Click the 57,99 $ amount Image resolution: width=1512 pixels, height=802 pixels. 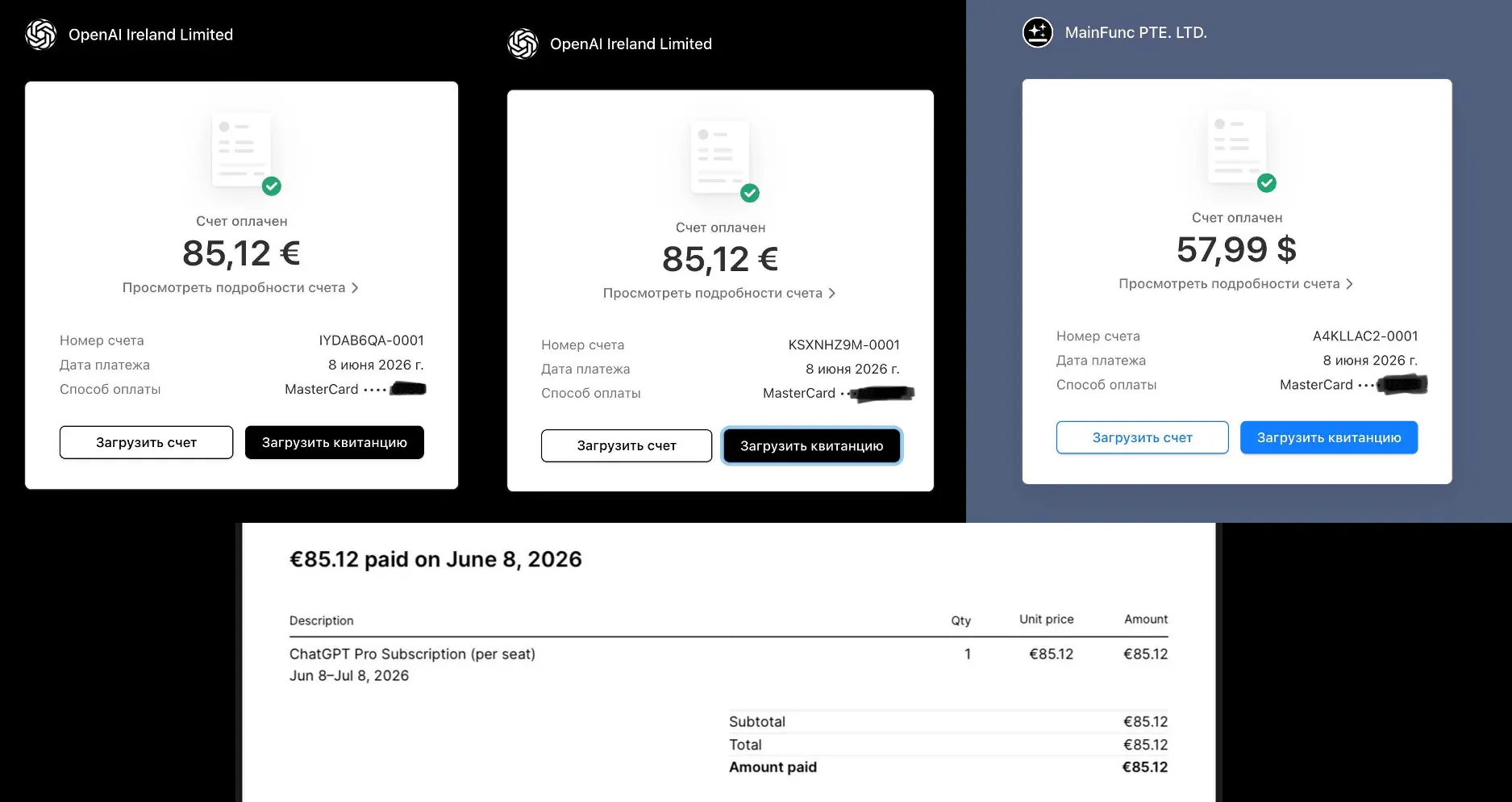[x=1236, y=249]
